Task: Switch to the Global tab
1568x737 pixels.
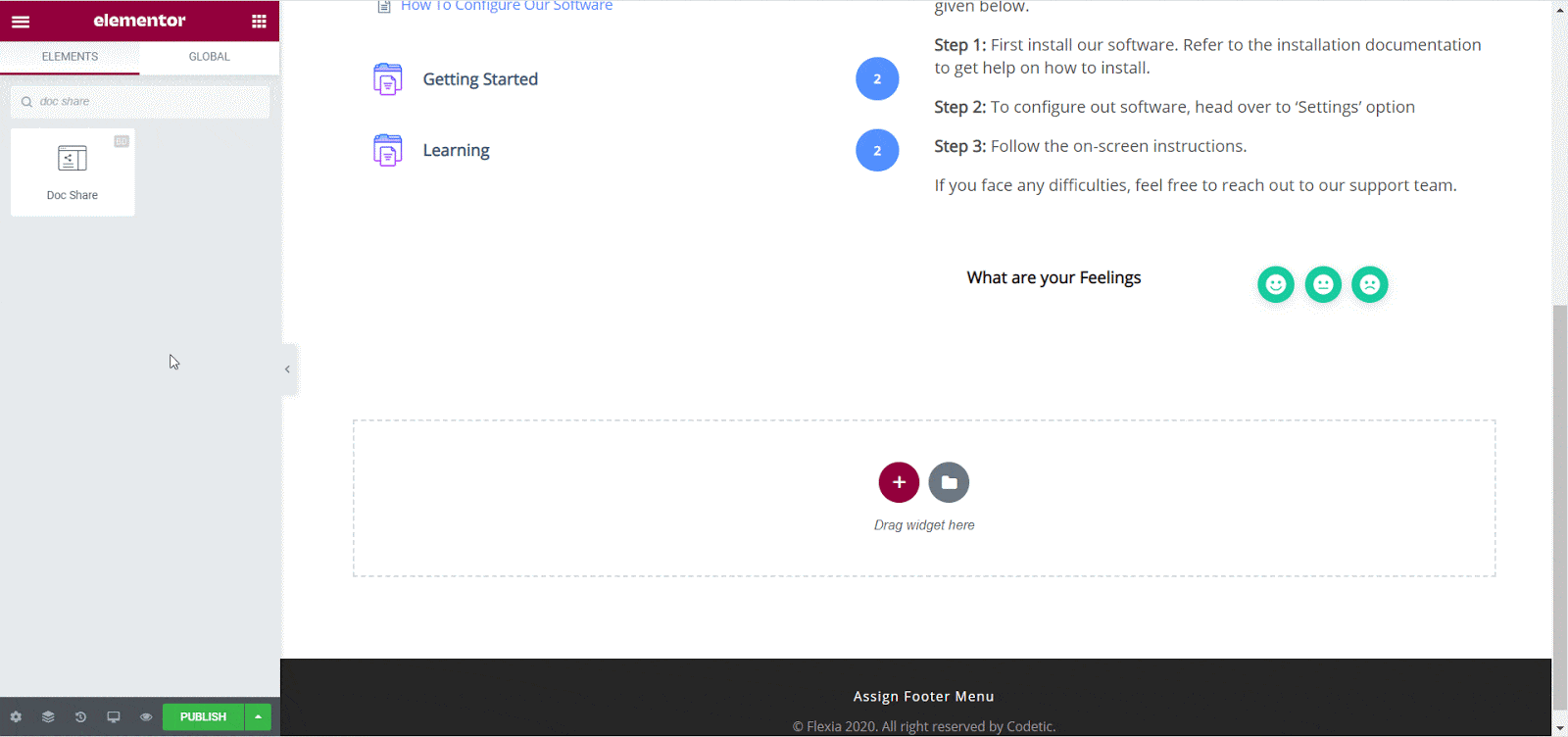Action: tap(209, 57)
